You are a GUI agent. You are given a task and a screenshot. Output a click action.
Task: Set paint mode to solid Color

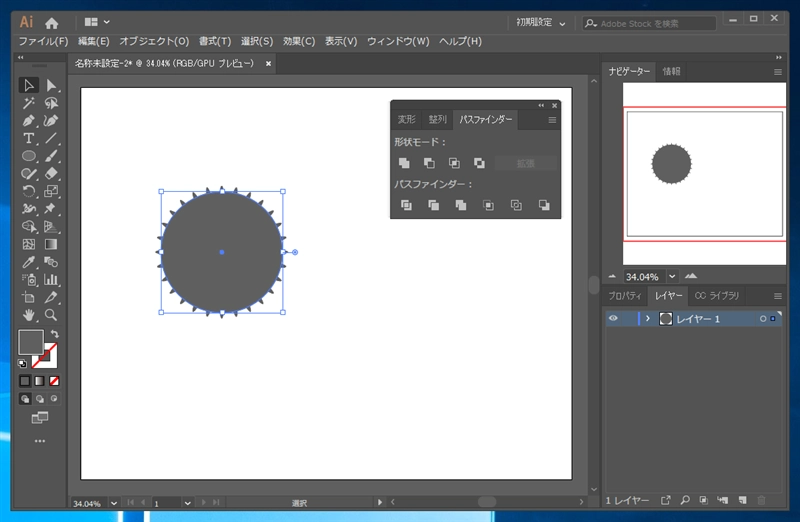[25, 381]
